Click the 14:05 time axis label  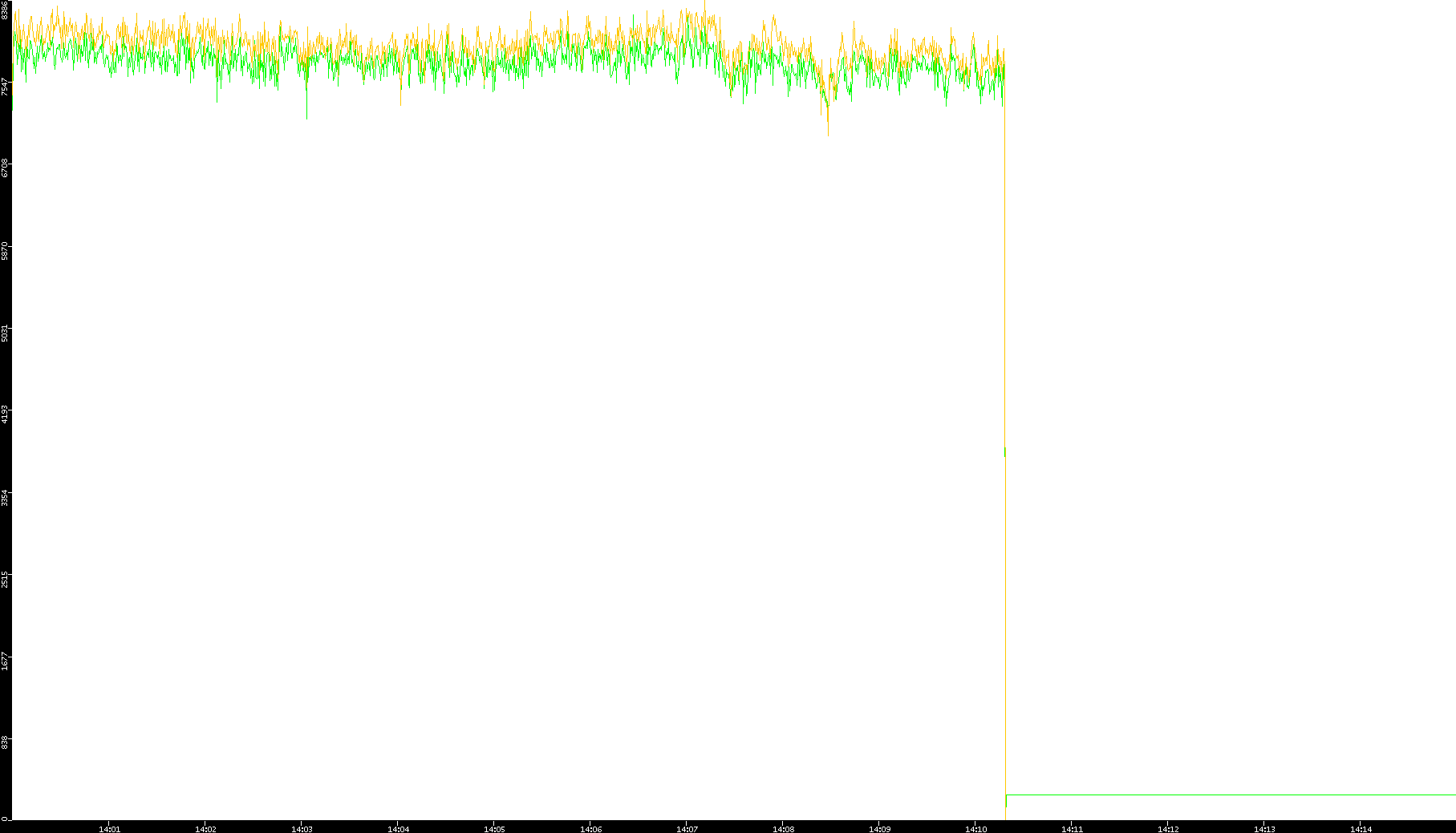click(x=494, y=829)
